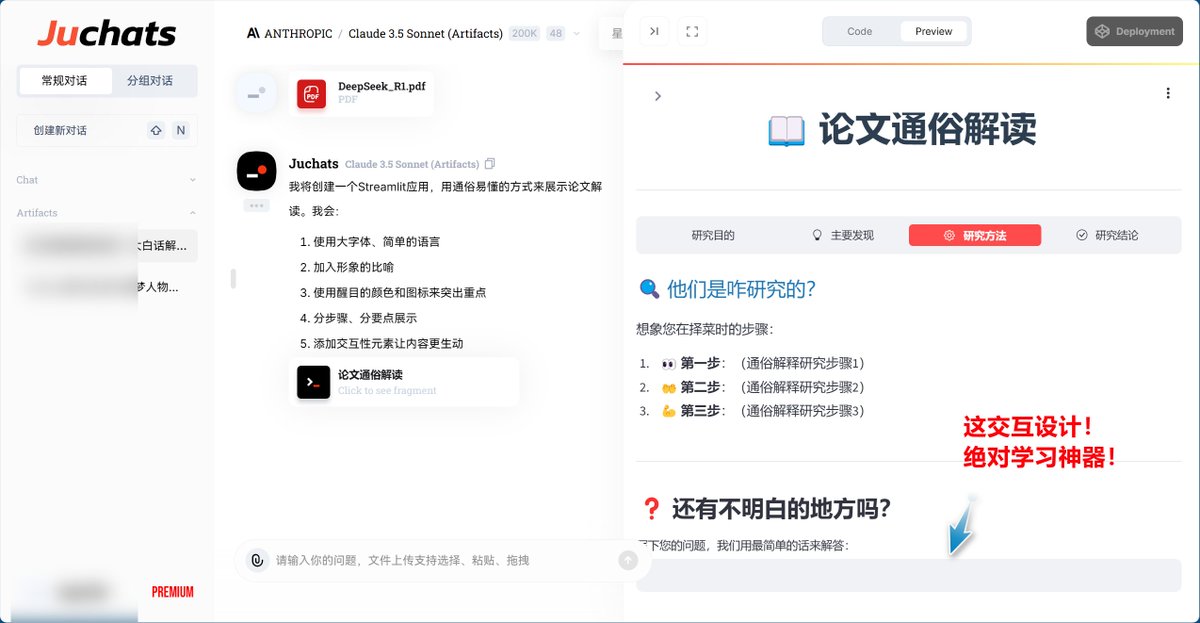Screen dimensions: 1200x623
Task: Click the shift arrow shortcut icon
Action: pyautogui.click(x=156, y=130)
